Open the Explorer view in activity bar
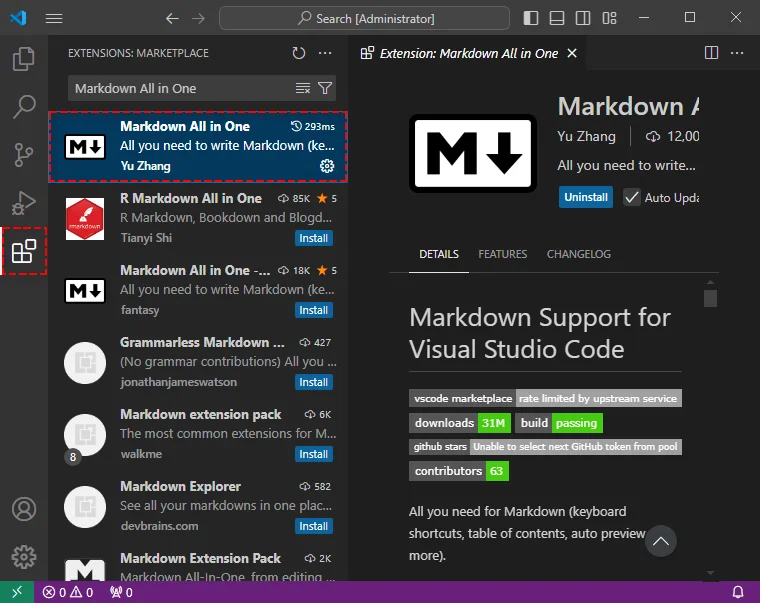 (23, 59)
